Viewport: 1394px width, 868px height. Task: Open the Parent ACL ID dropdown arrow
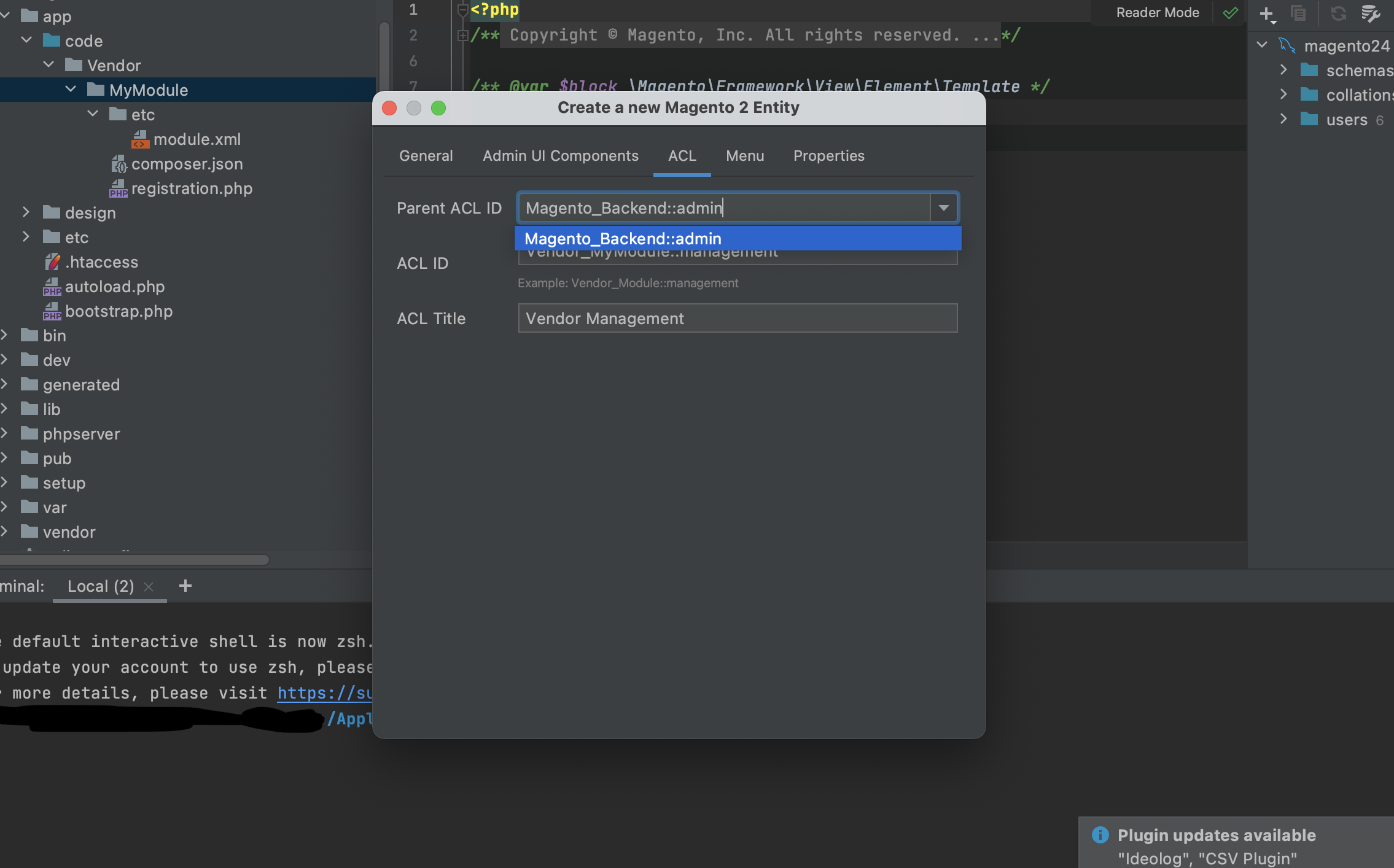(943, 208)
